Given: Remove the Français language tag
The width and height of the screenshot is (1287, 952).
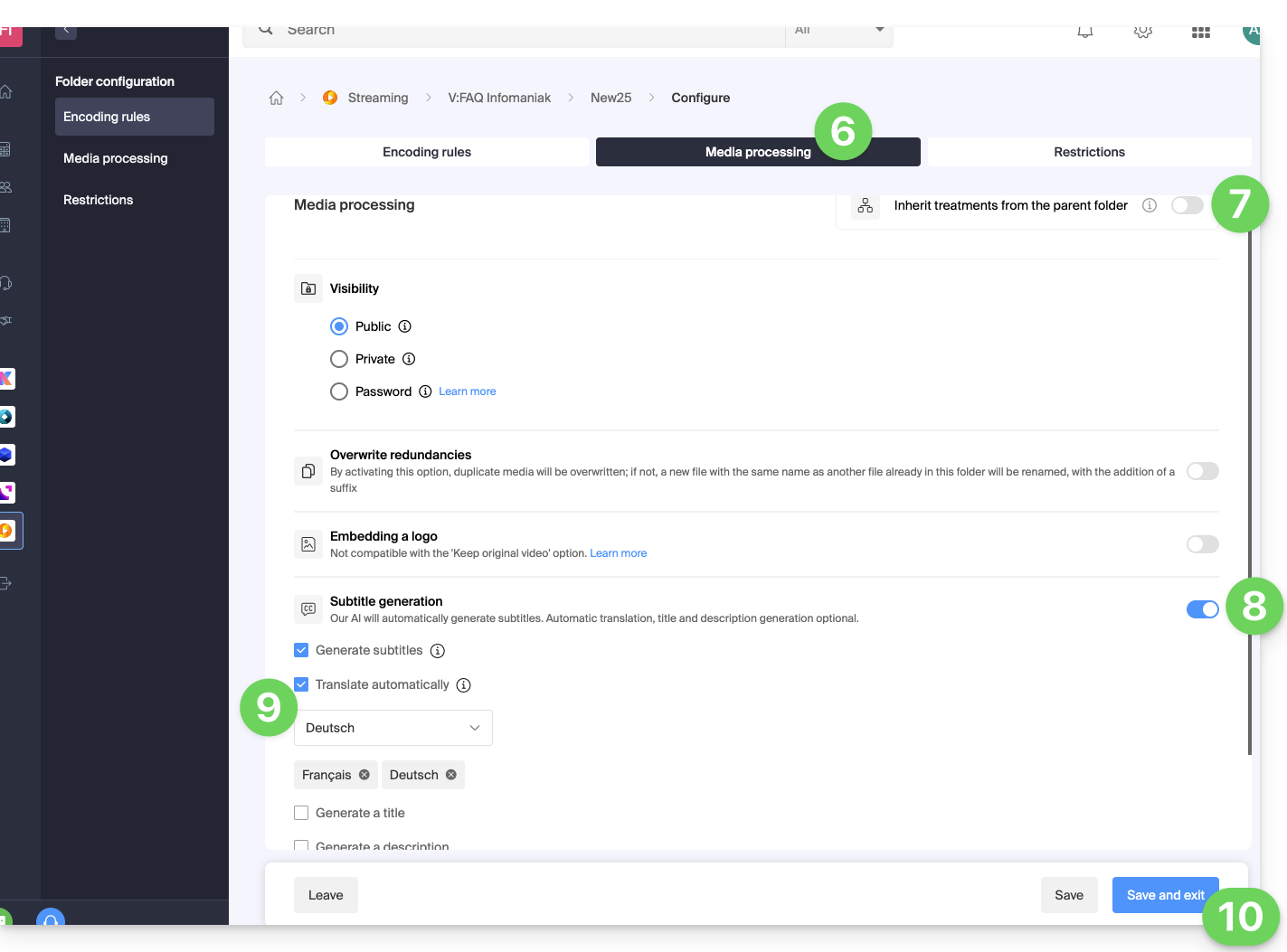Looking at the screenshot, I should (x=364, y=775).
